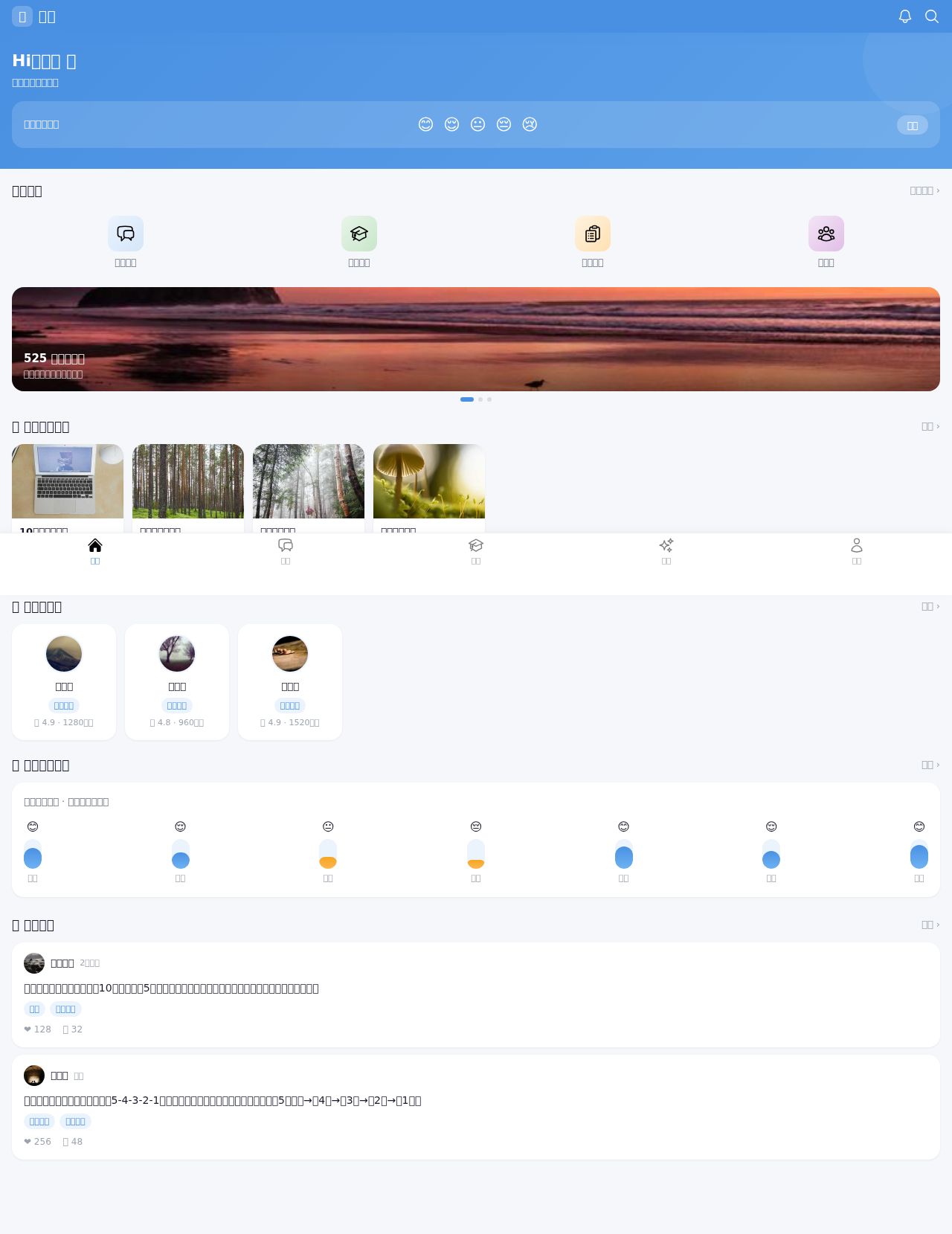This screenshot has width=952, height=1234.
Task: Select the first day's blue mood bar
Action: pos(33,854)
